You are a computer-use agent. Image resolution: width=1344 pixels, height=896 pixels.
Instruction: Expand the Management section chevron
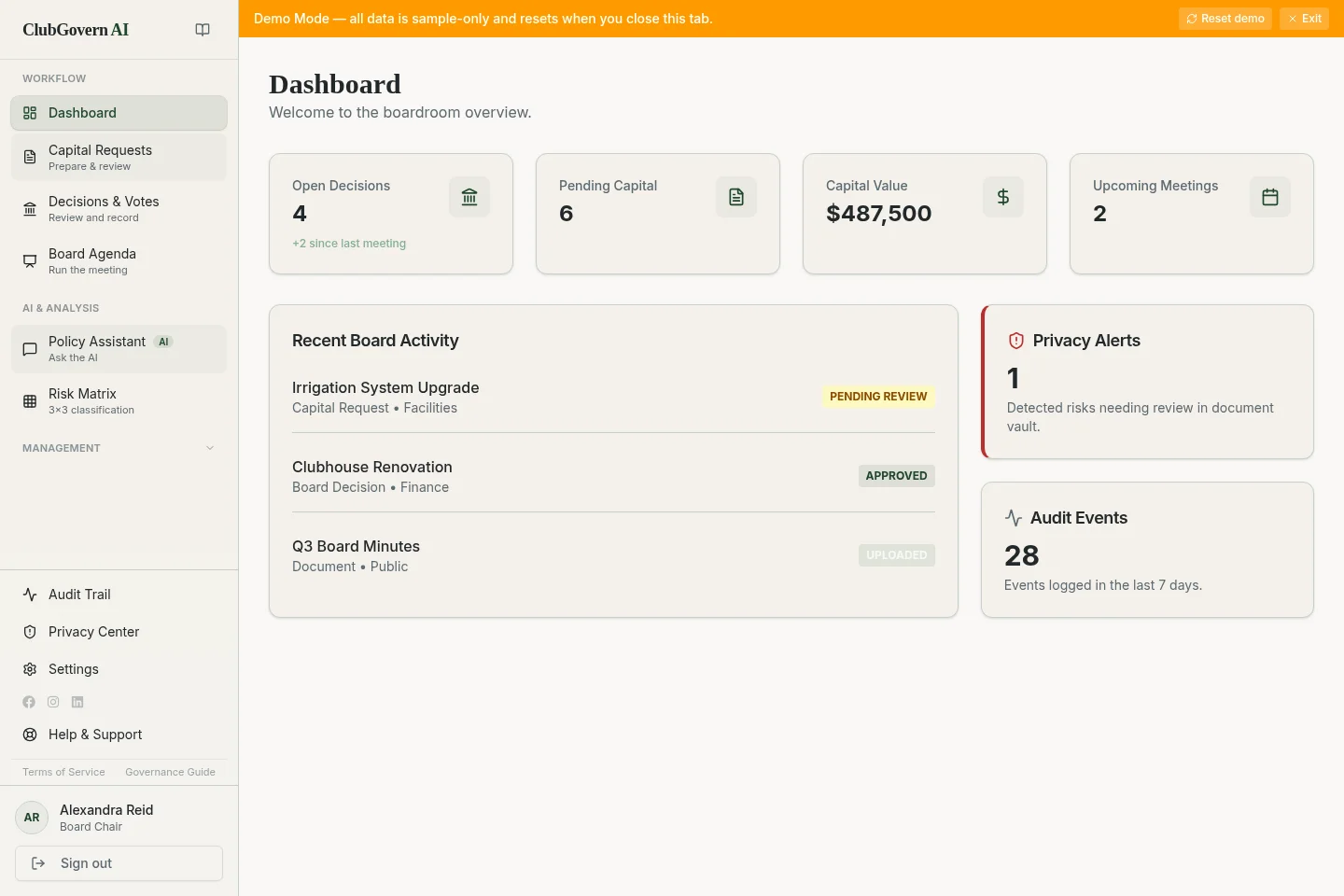[x=210, y=448]
